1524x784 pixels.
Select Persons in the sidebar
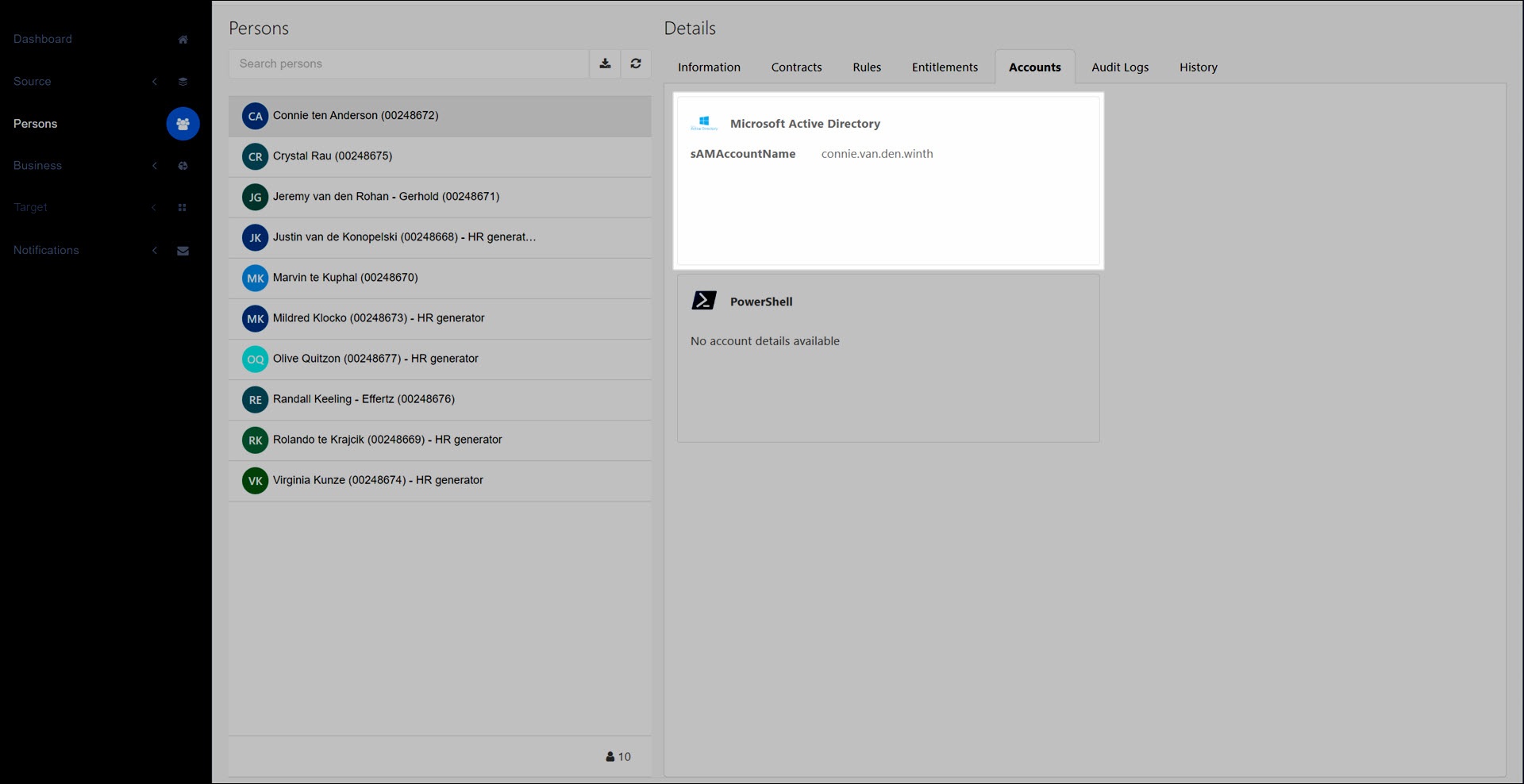click(36, 124)
